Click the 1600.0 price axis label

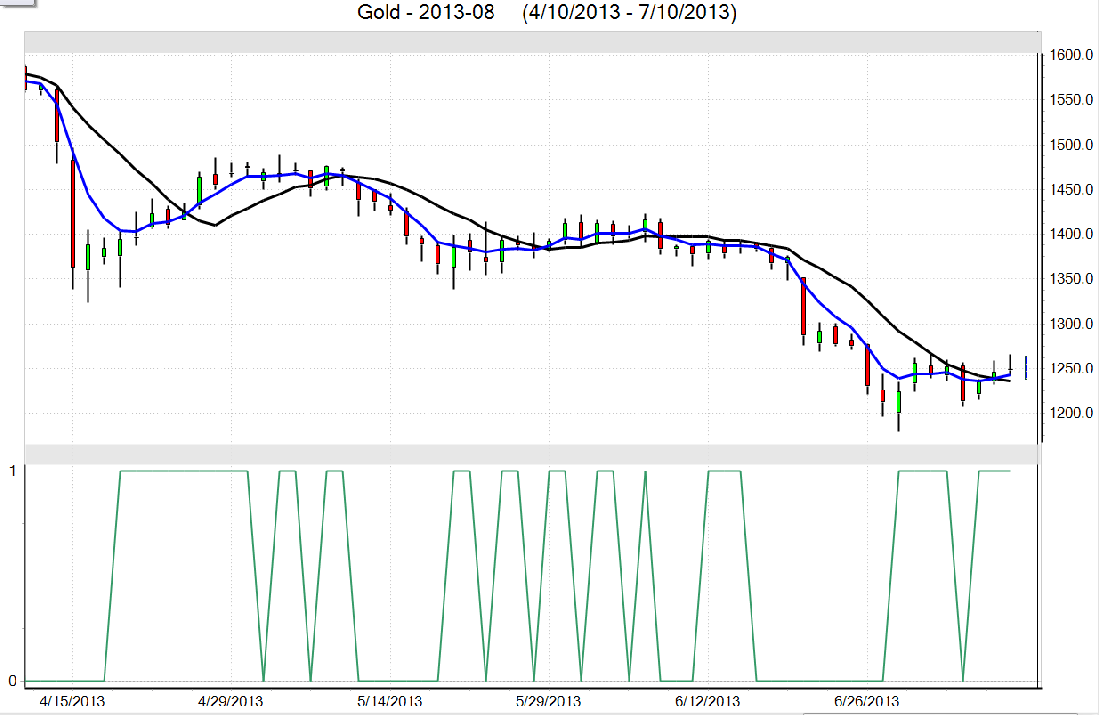pos(1069,55)
